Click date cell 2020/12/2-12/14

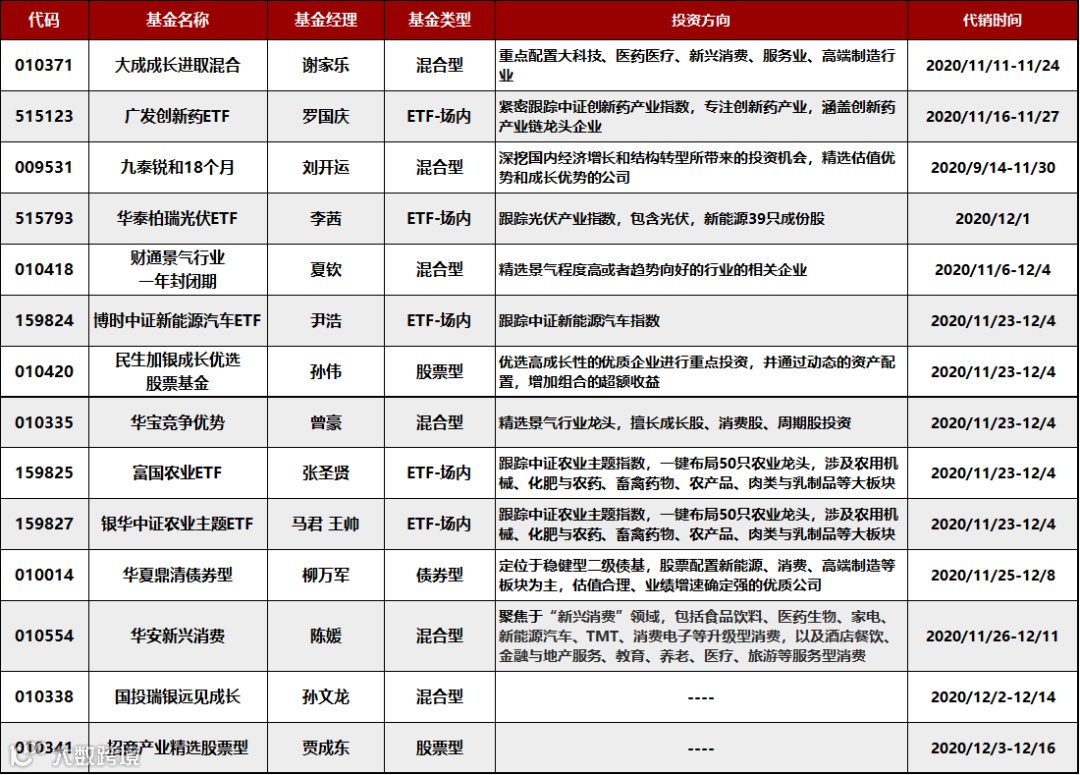pos(993,696)
